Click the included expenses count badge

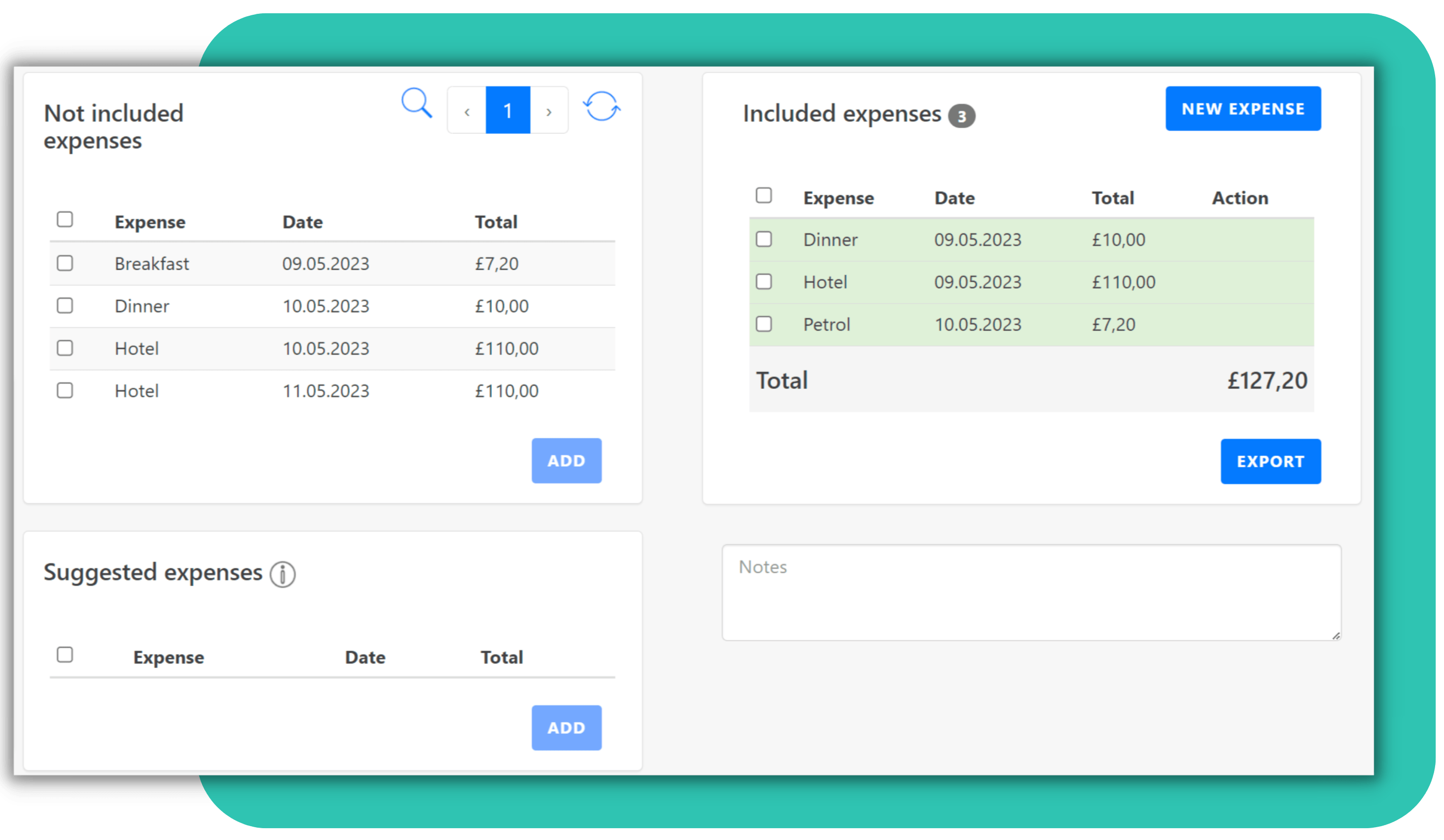[x=961, y=116]
